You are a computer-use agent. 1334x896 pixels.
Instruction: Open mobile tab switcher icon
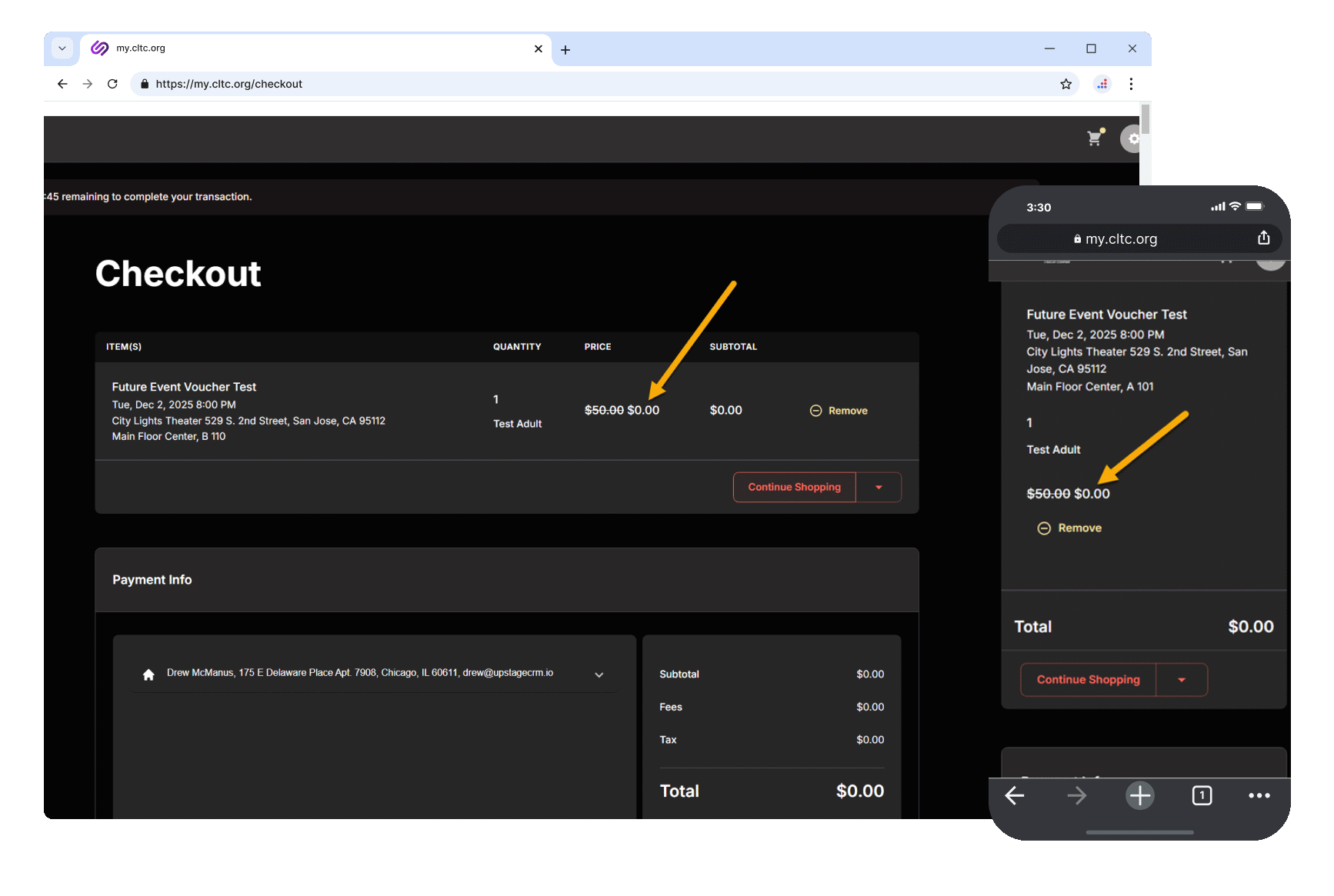pos(1202,795)
